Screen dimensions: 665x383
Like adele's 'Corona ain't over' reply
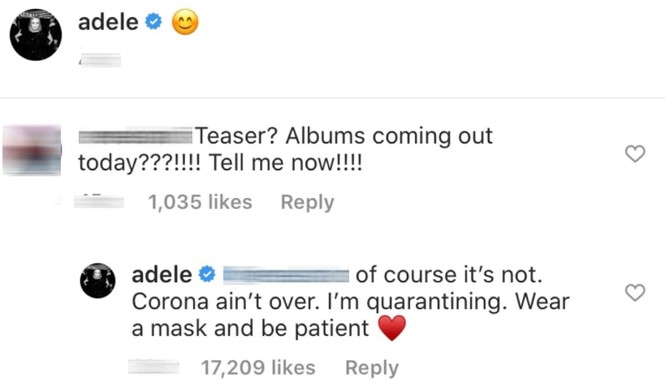635,293
